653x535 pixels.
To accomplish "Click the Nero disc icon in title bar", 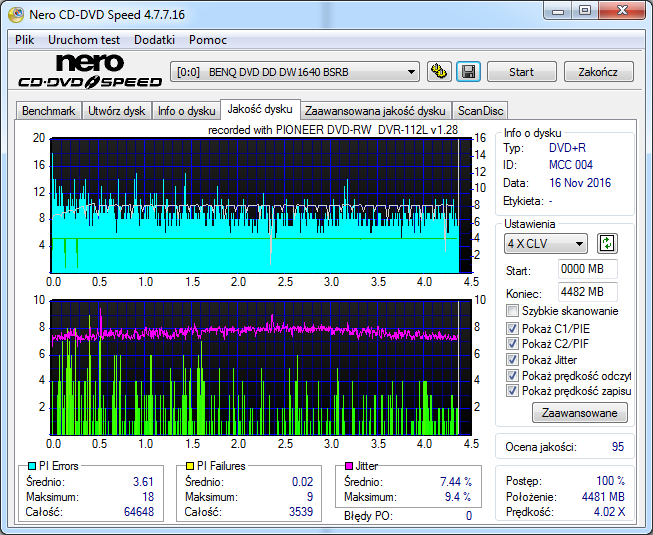I will click(16, 15).
